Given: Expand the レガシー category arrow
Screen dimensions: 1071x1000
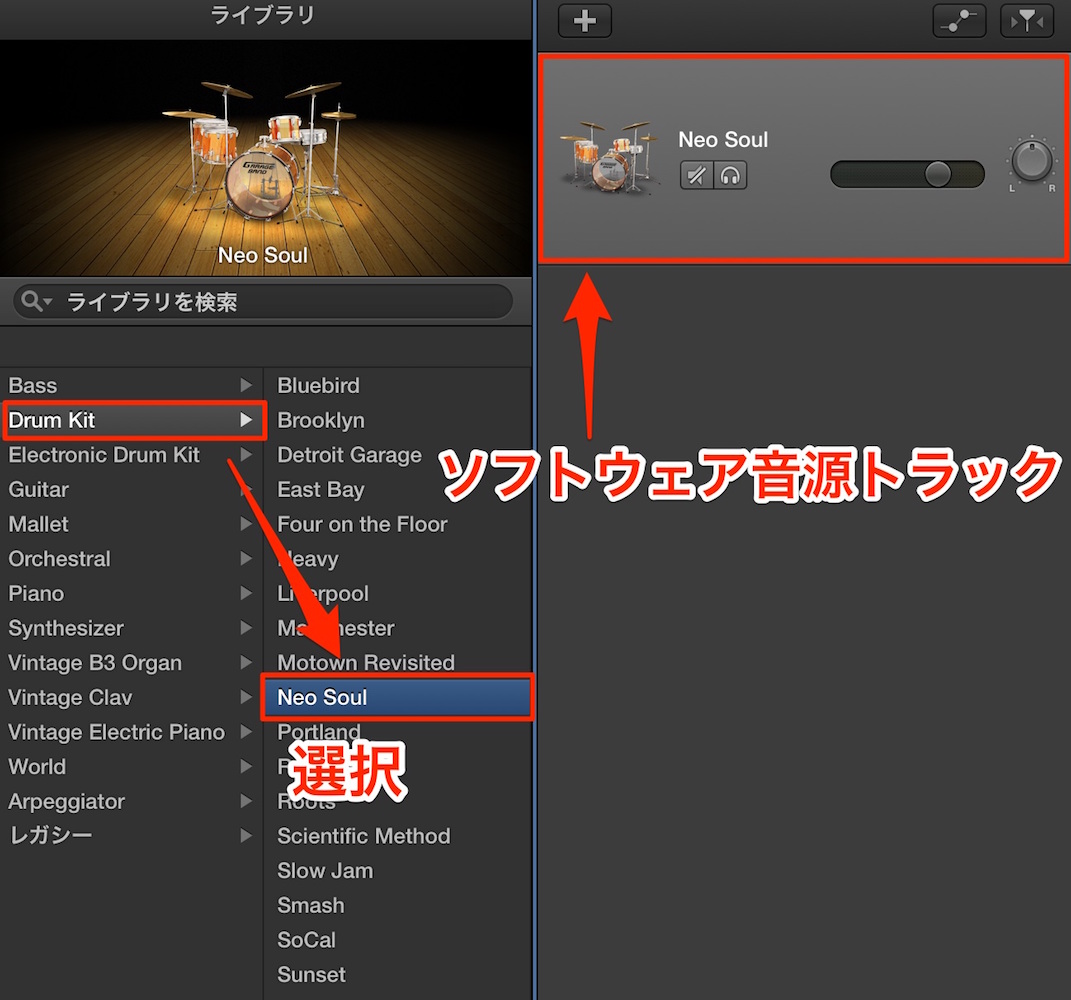Looking at the screenshot, I should [246, 835].
